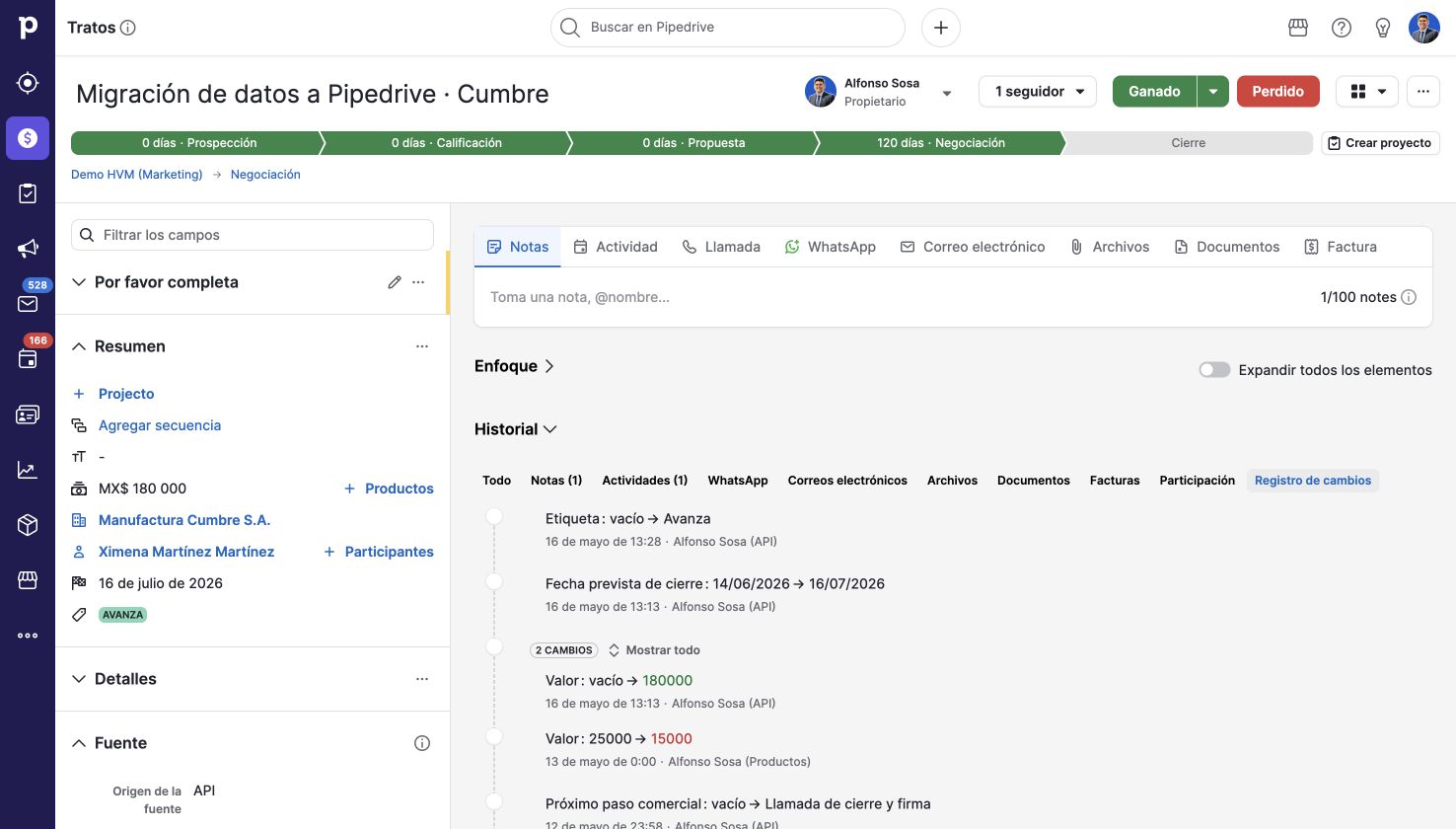The image size is (1456, 829).
Task: Select Notas (1) history filter
Action: tap(556, 481)
